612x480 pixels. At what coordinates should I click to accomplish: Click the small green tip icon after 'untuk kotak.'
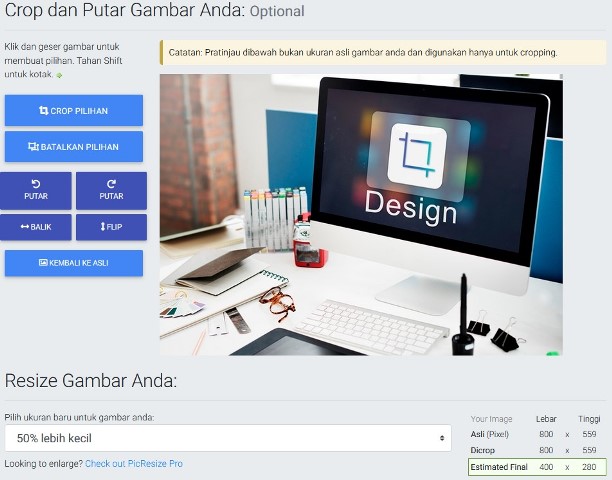click(59, 75)
